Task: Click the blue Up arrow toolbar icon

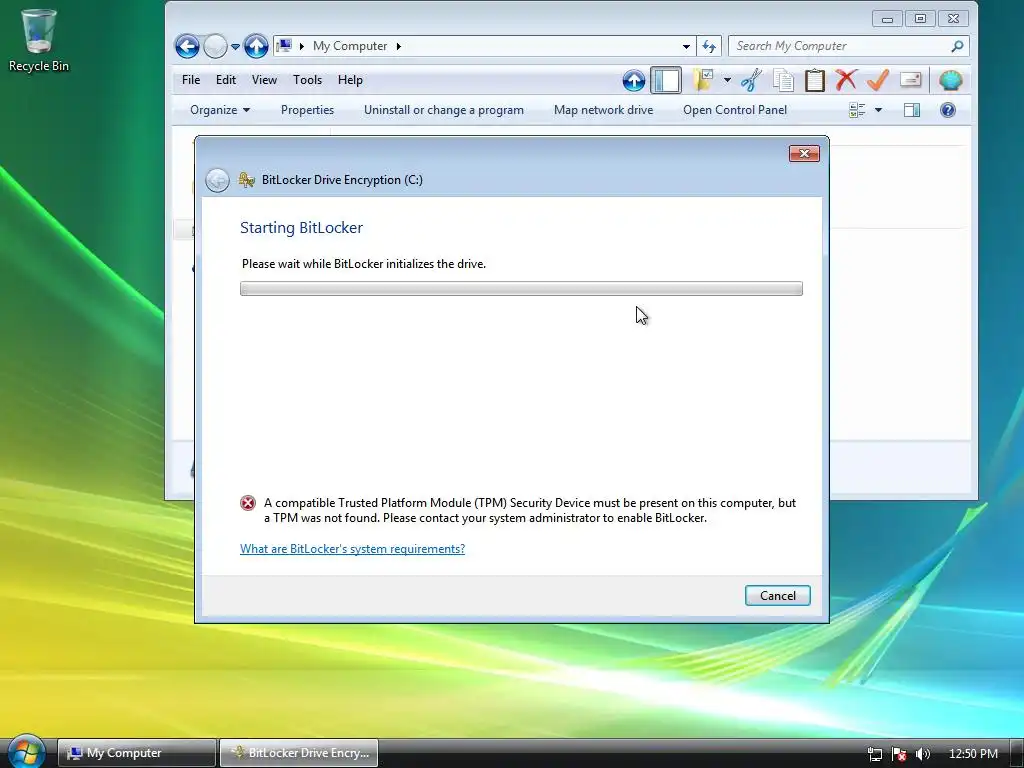Action: pos(633,80)
